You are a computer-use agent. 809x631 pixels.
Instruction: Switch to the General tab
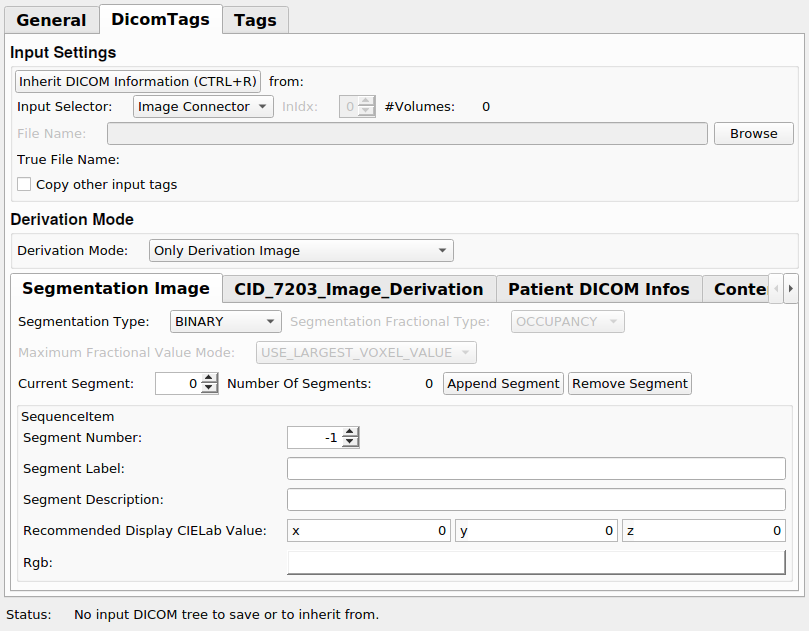click(x=51, y=20)
